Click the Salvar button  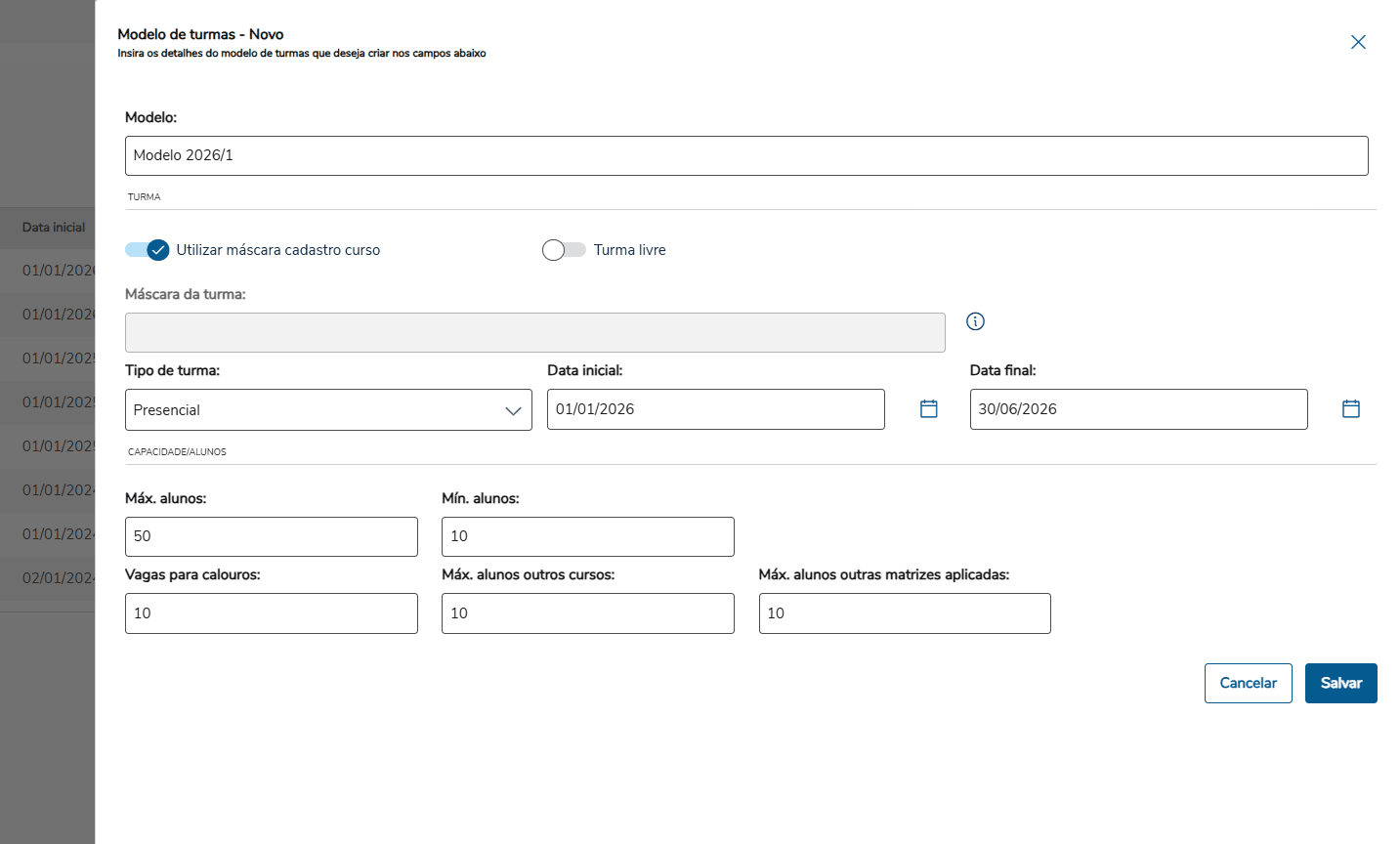click(1340, 684)
